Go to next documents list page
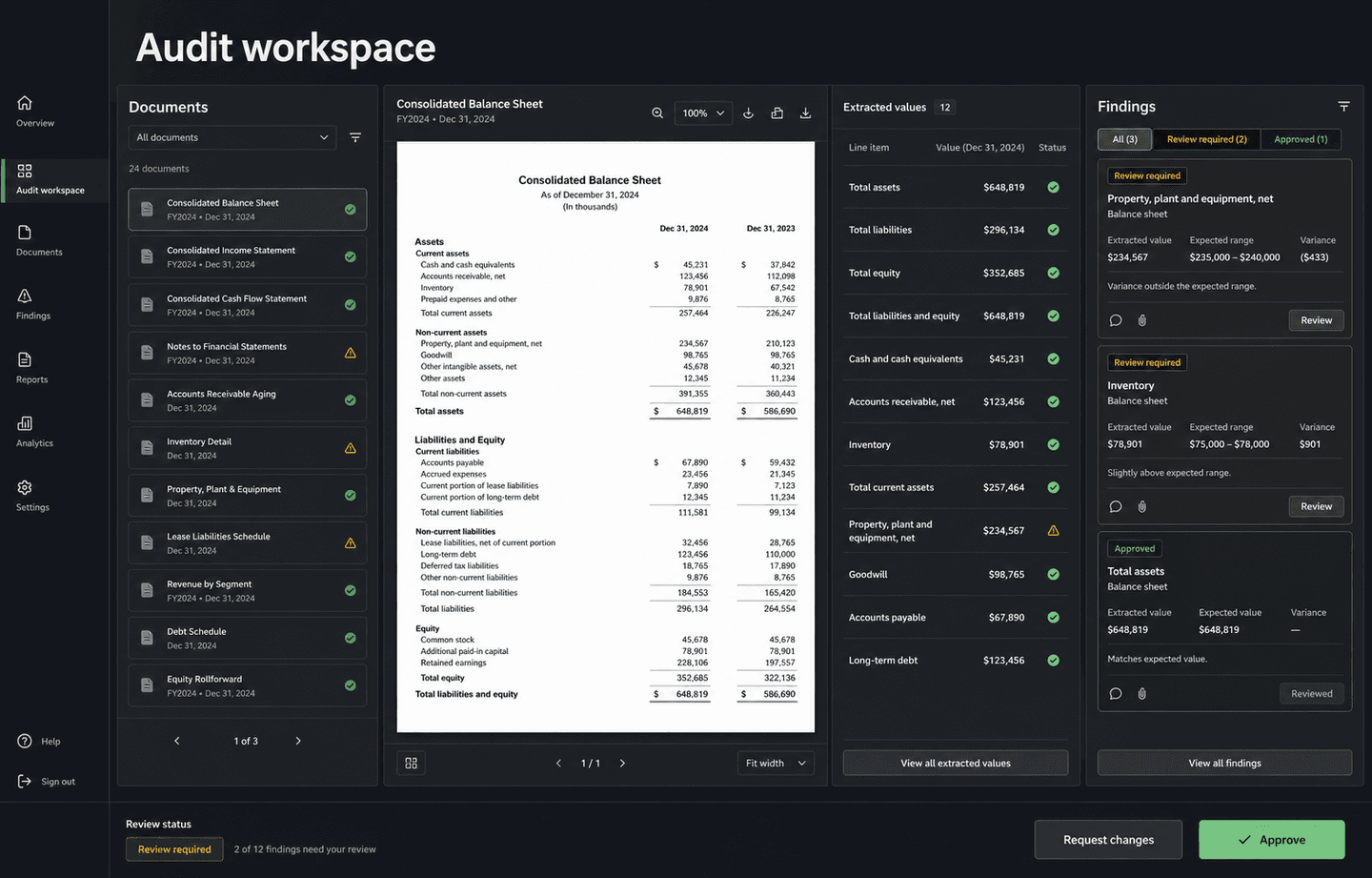 pos(298,741)
